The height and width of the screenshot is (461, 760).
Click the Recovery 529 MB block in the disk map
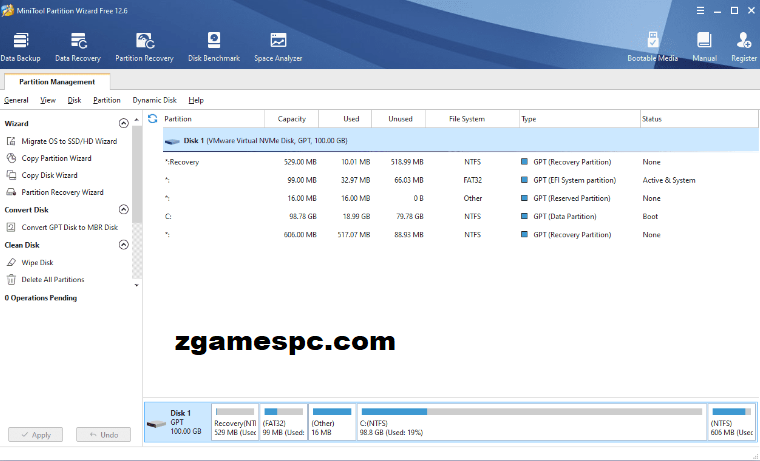click(x=235, y=422)
